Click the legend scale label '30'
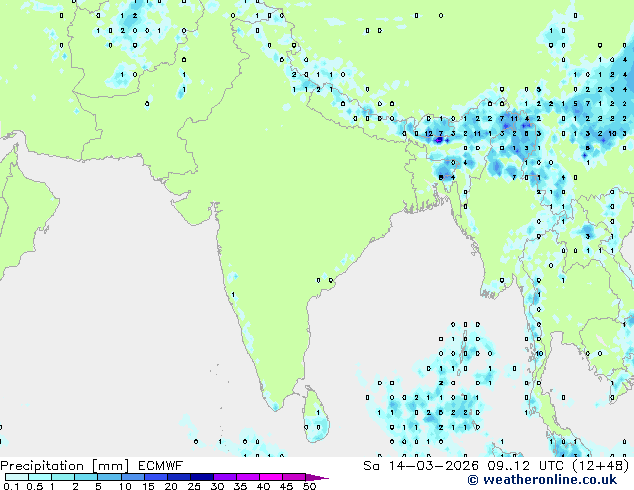This screenshot has width=634, height=490. click(218, 486)
